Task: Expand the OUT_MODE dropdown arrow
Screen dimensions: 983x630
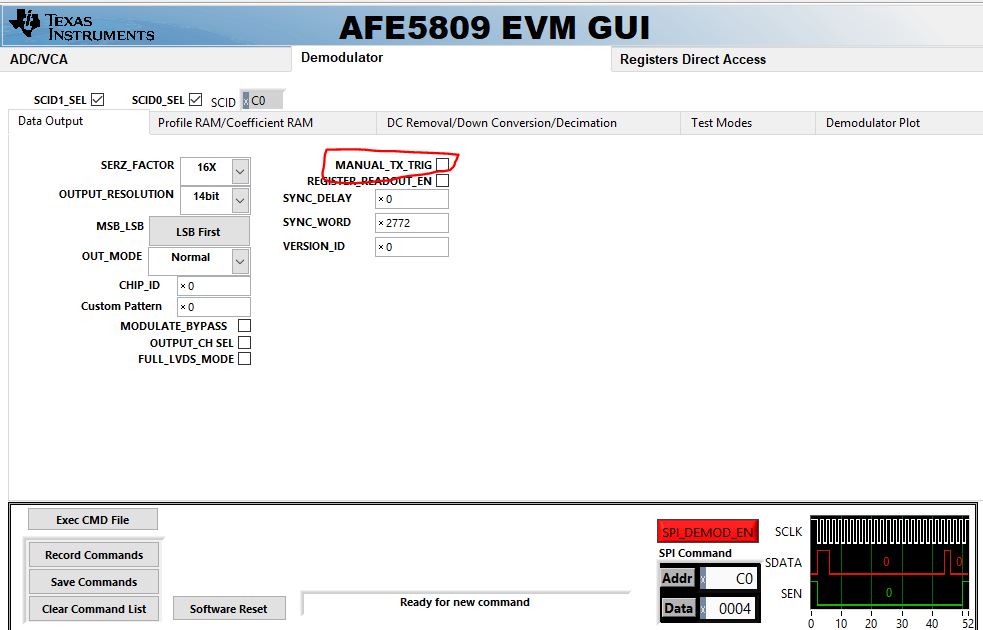Action: coord(240,261)
